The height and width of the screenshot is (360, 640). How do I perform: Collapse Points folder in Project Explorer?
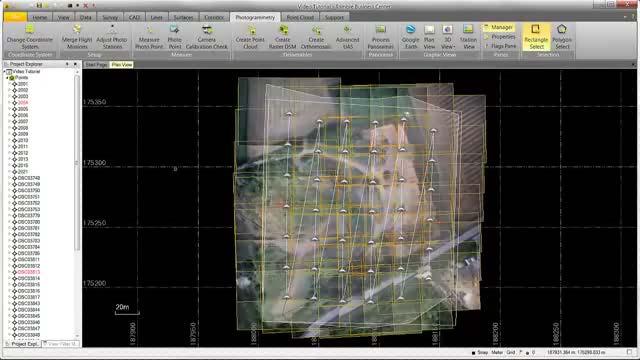point(7,78)
